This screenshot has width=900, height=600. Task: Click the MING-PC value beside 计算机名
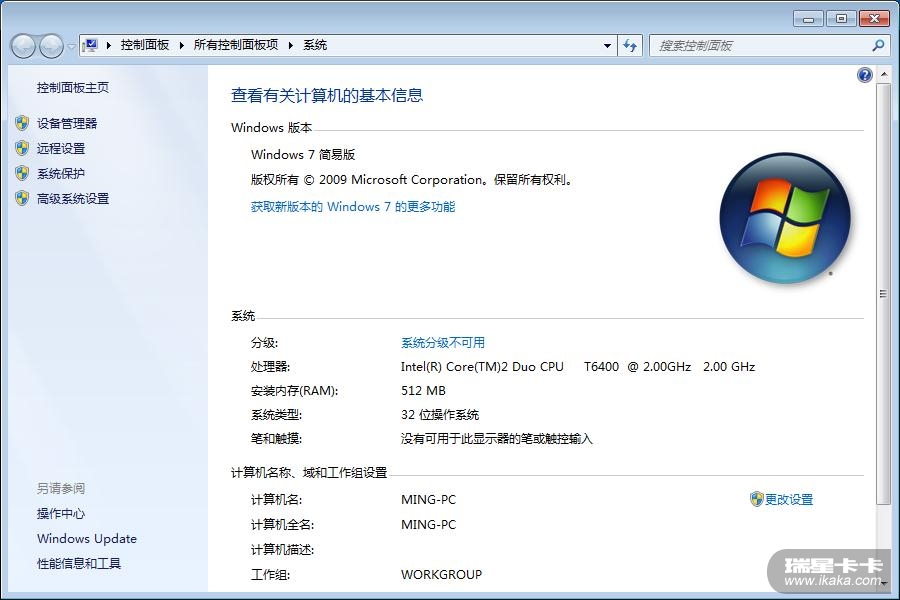[428, 500]
